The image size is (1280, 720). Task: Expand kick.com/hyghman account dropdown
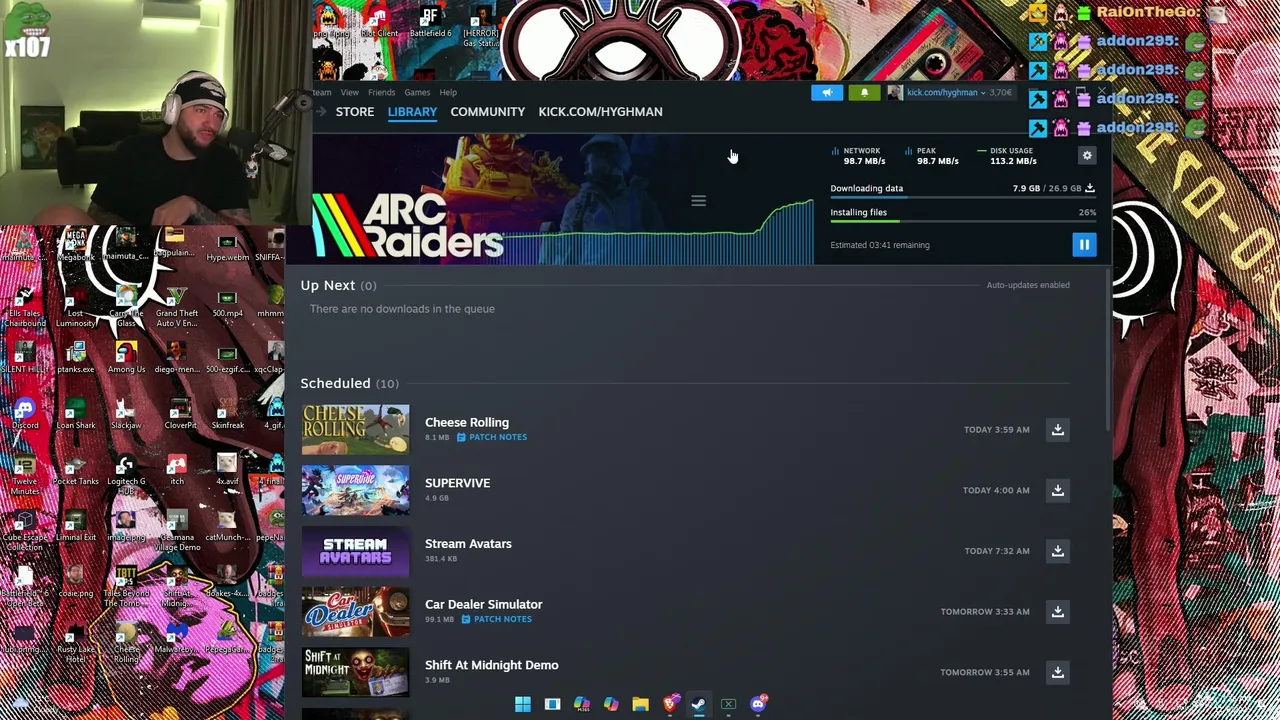(945, 93)
